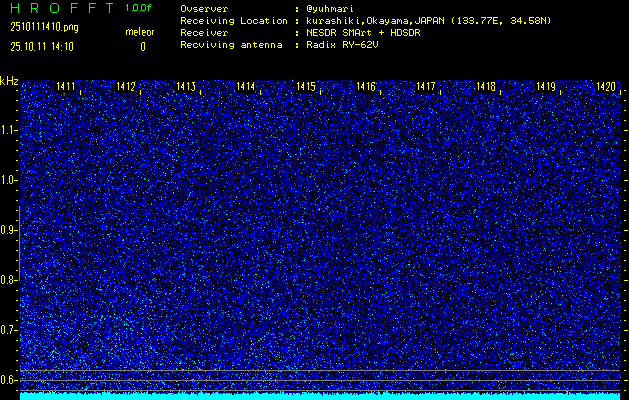
Task: Select the 0.7 kHz frequency label
Action: tap(9, 329)
